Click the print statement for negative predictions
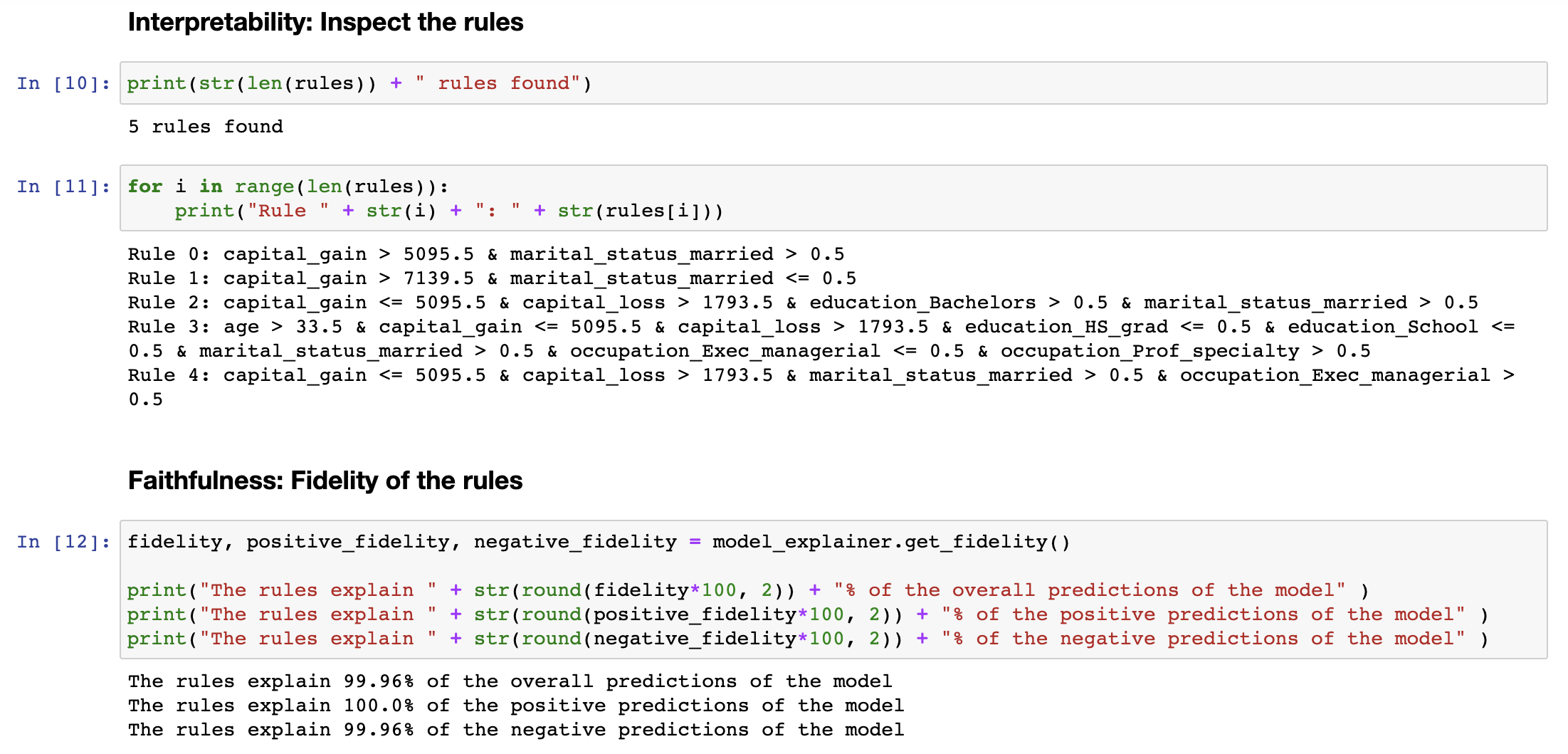The width and height of the screenshot is (1568, 754). click(807, 639)
